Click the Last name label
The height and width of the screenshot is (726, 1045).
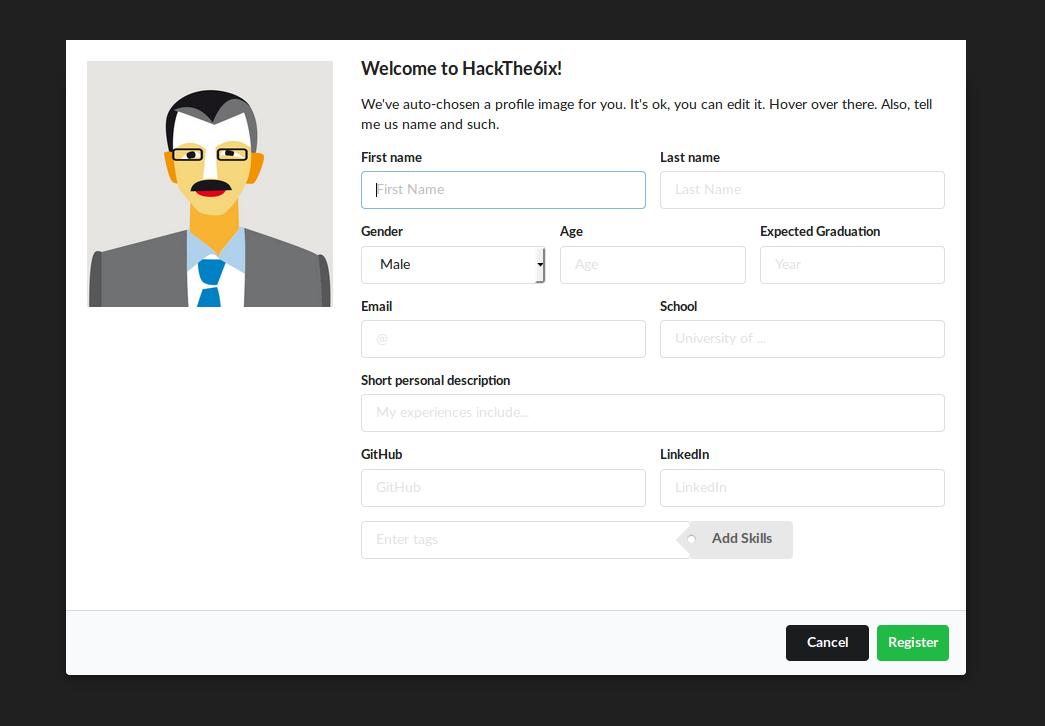(690, 157)
